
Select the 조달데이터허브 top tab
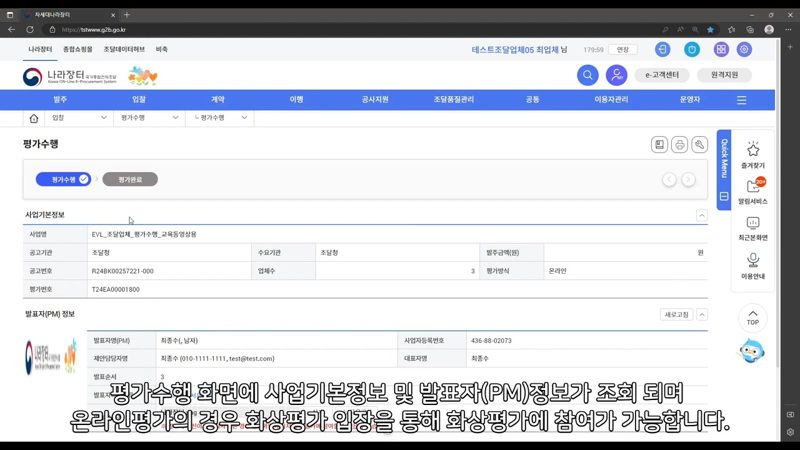[x=124, y=49]
